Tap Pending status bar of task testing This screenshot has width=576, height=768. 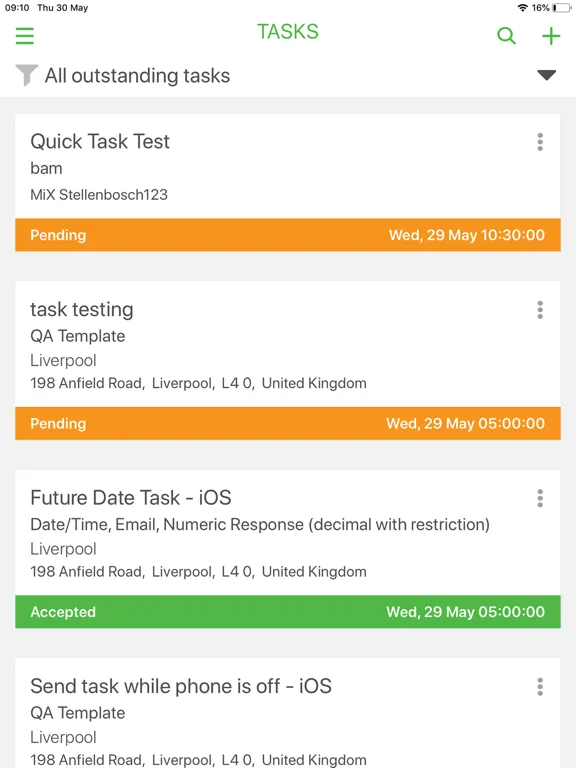point(288,423)
